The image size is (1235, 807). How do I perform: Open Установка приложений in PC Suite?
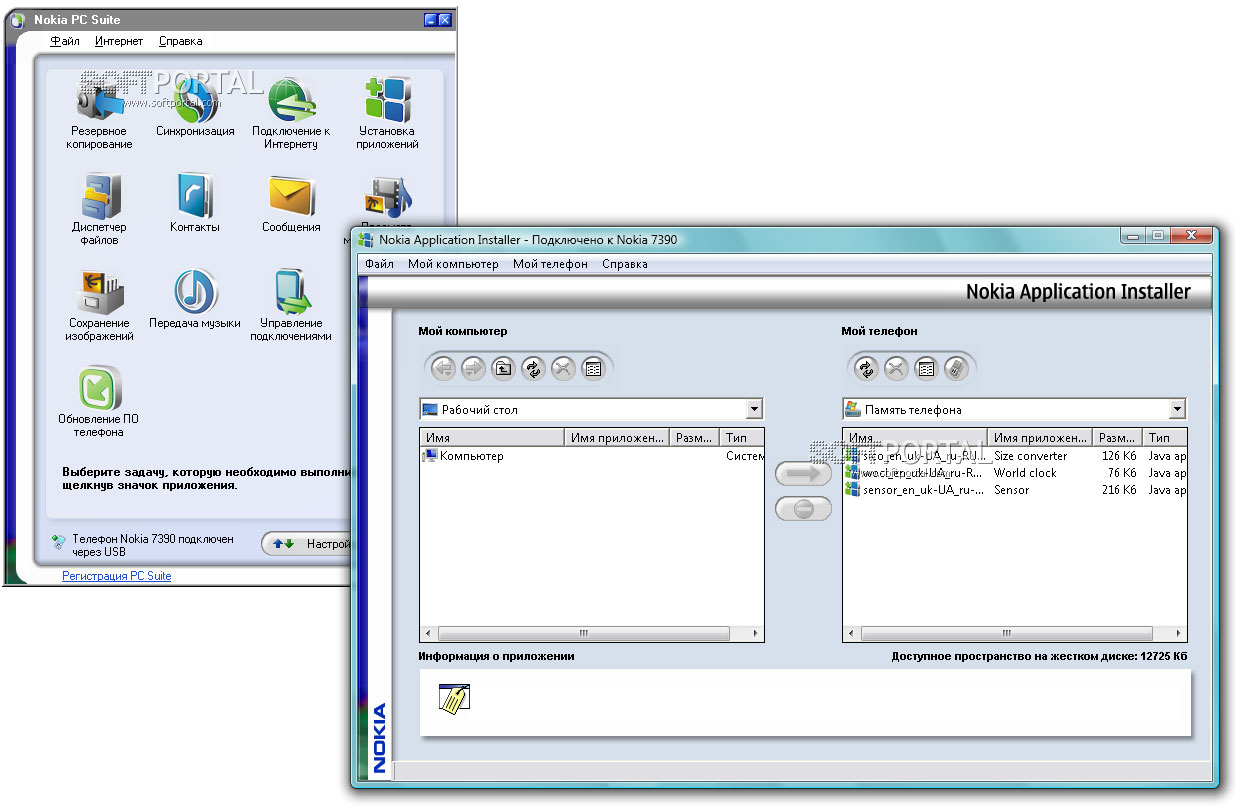(387, 112)
